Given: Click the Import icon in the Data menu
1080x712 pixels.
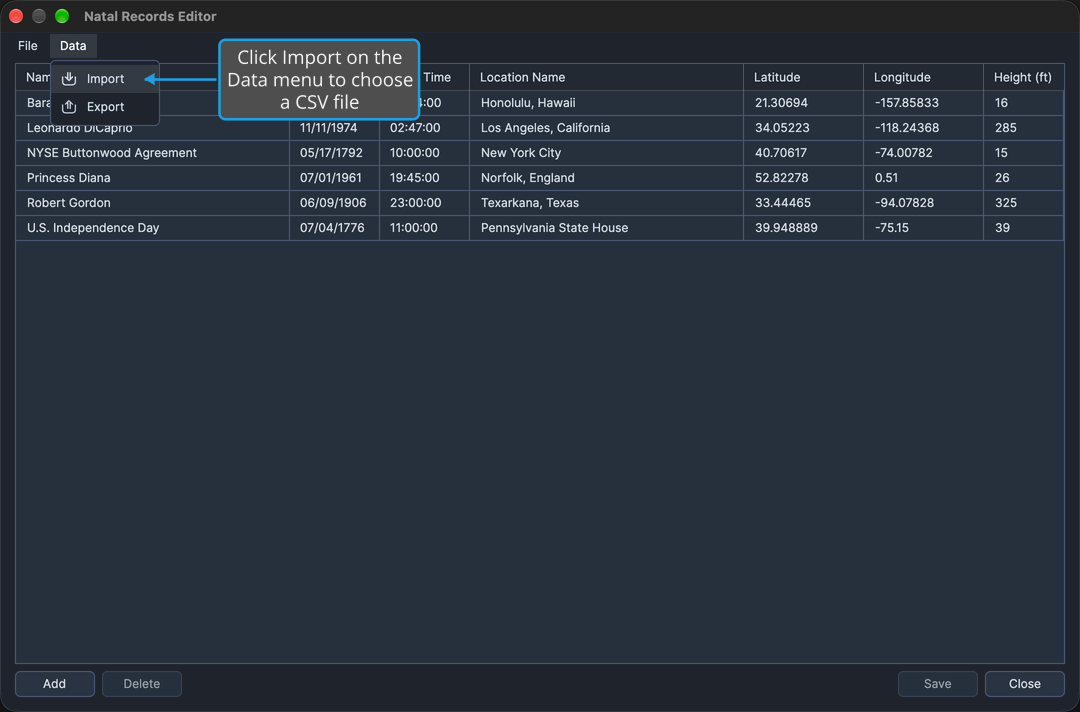Looking at the screenshot, I should click(69, 78).
